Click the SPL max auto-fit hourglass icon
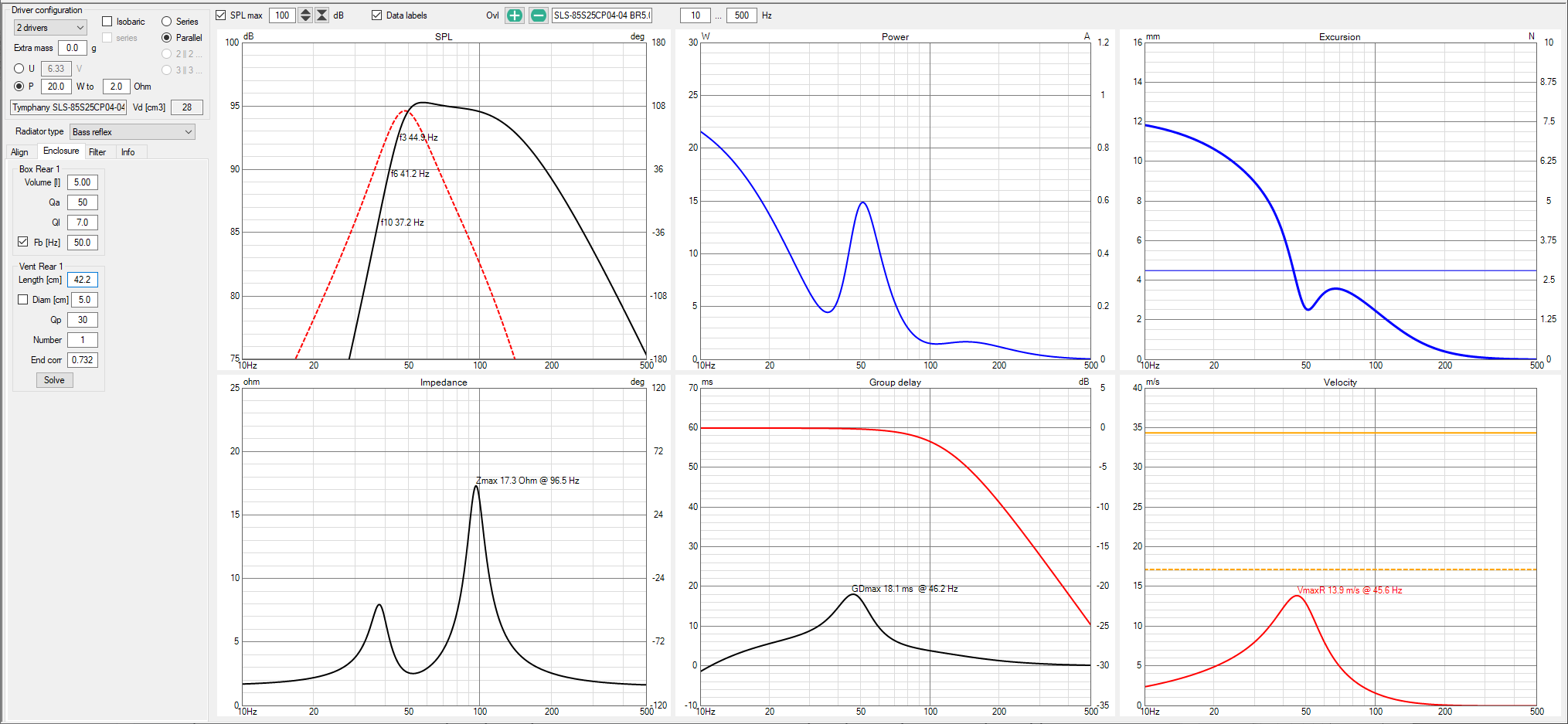This screenshot has width=1568, height=724. (322, 15)
